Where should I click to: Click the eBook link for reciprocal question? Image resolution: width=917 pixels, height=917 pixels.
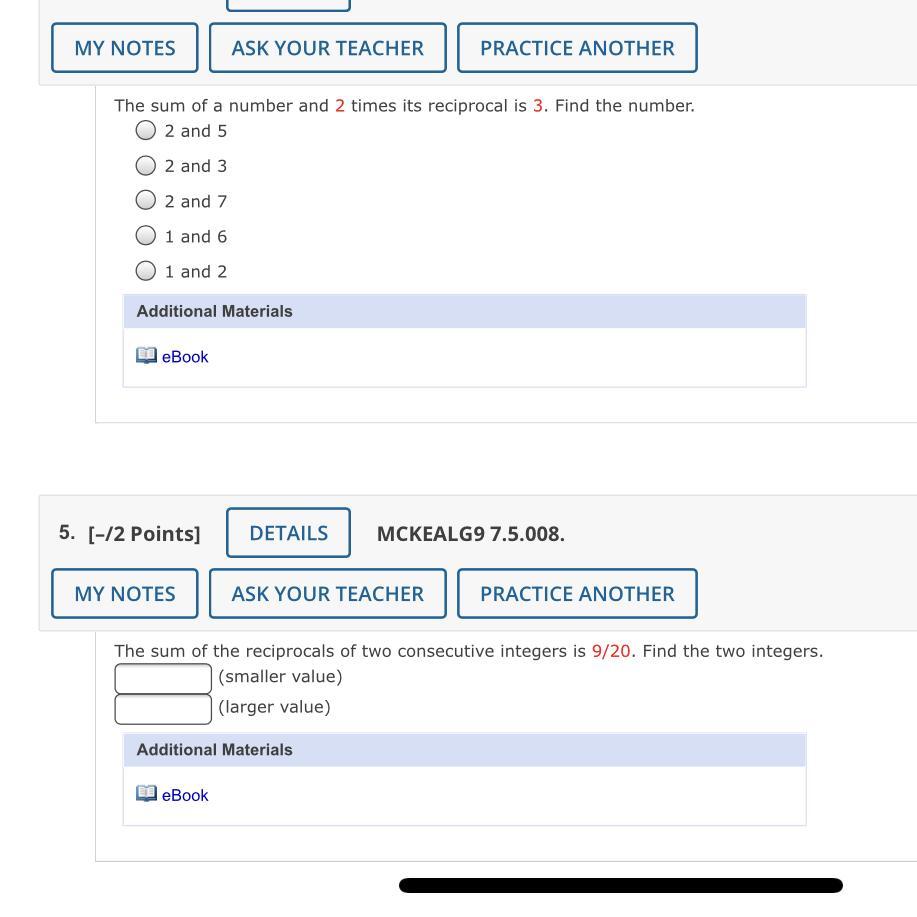185,357
